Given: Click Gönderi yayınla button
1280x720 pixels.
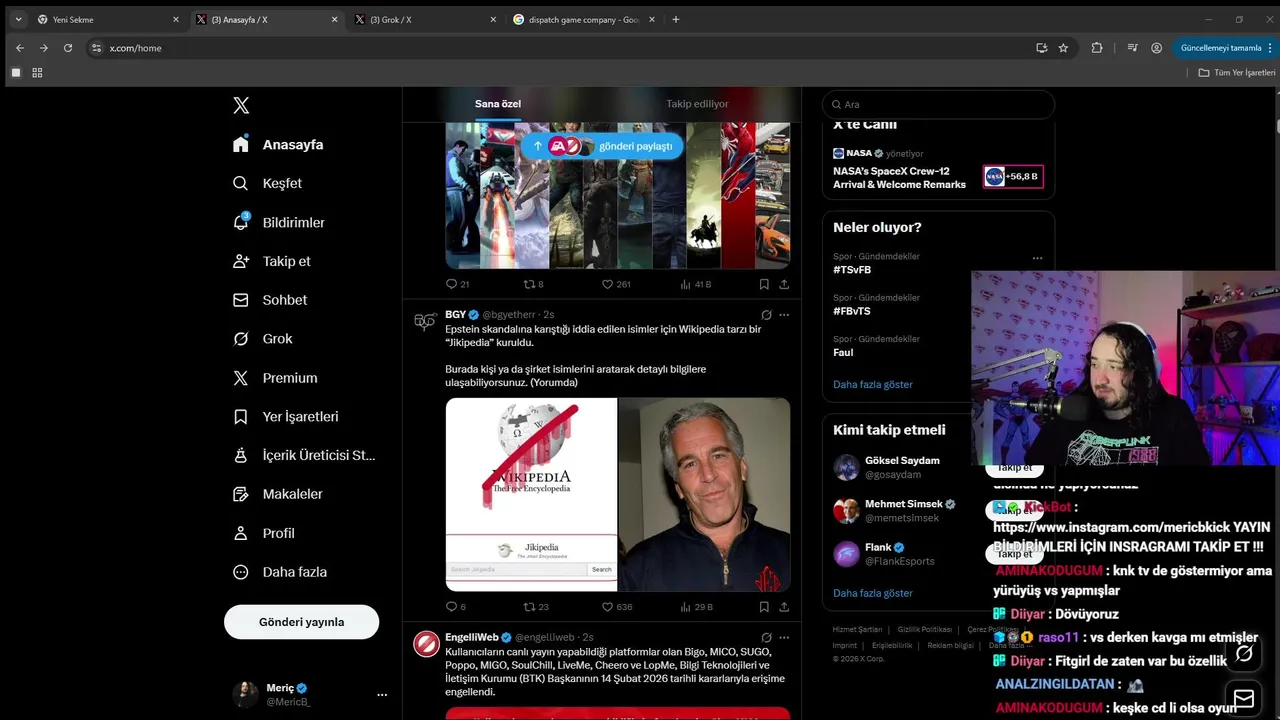Looking at the screenshot, I should [x=301, y=622].
